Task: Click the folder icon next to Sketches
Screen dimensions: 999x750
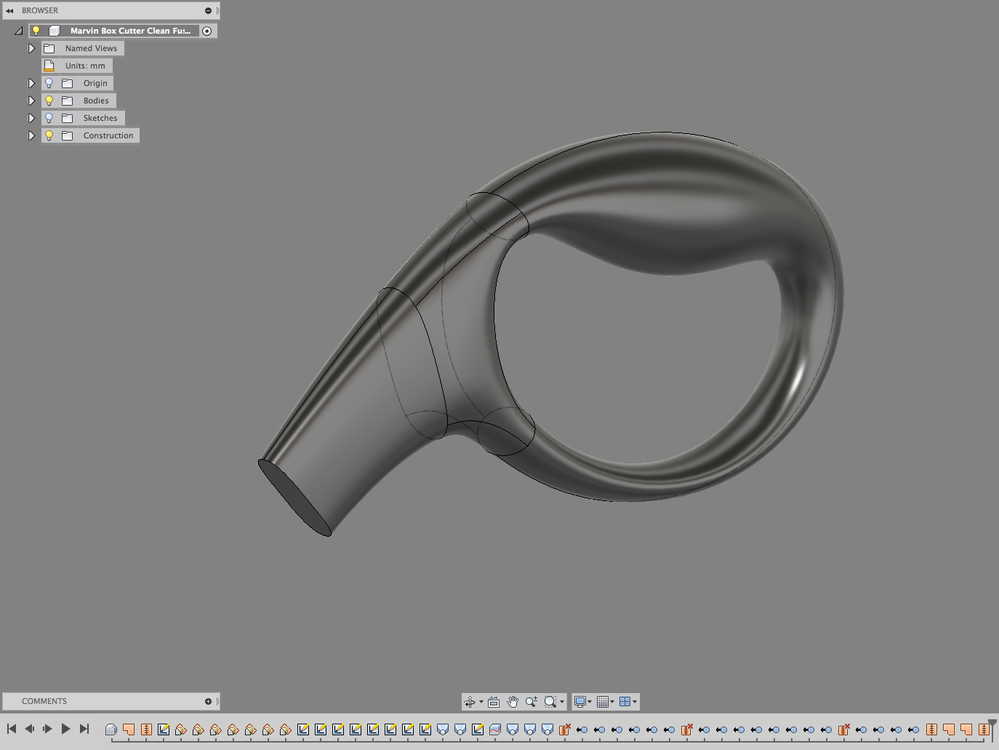Action: coord(68,118)
